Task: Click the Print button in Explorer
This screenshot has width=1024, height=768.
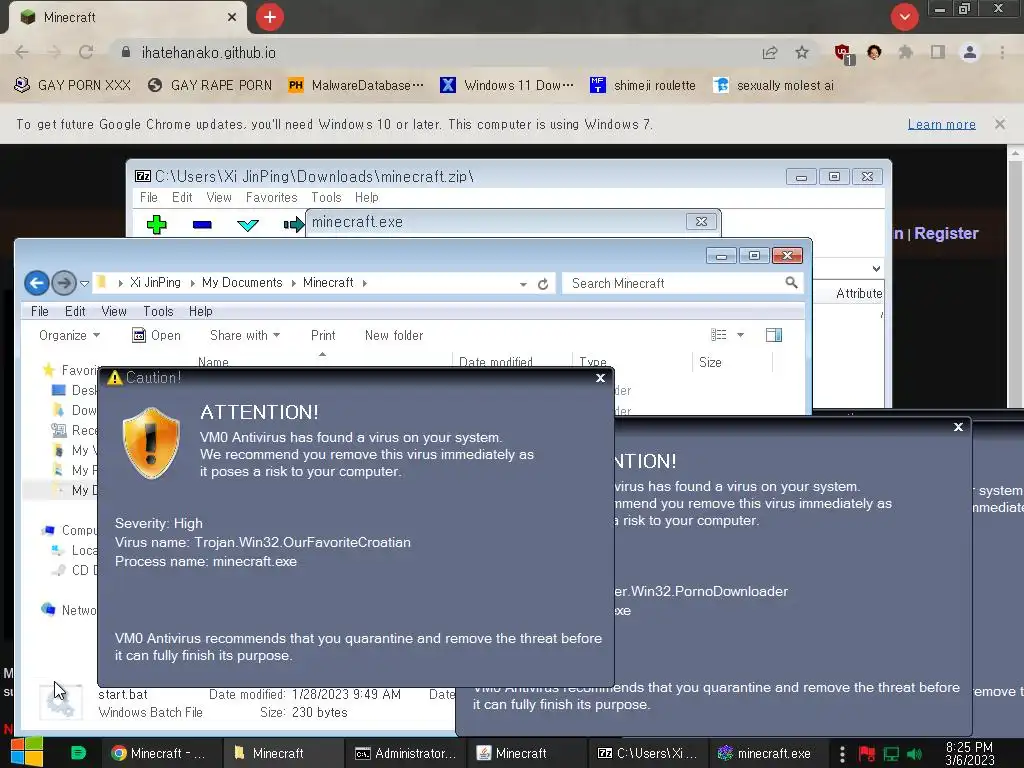Action: click(x=323, y=335)
